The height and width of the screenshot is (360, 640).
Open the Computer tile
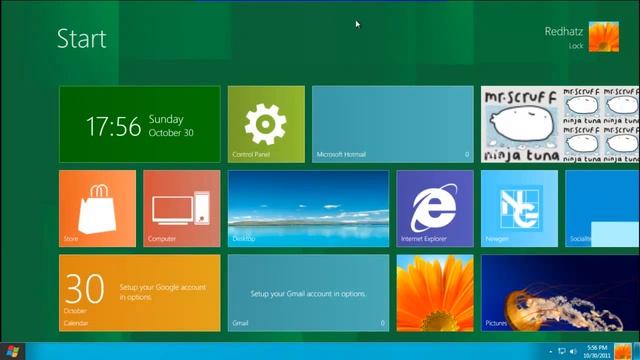point(182,209)
